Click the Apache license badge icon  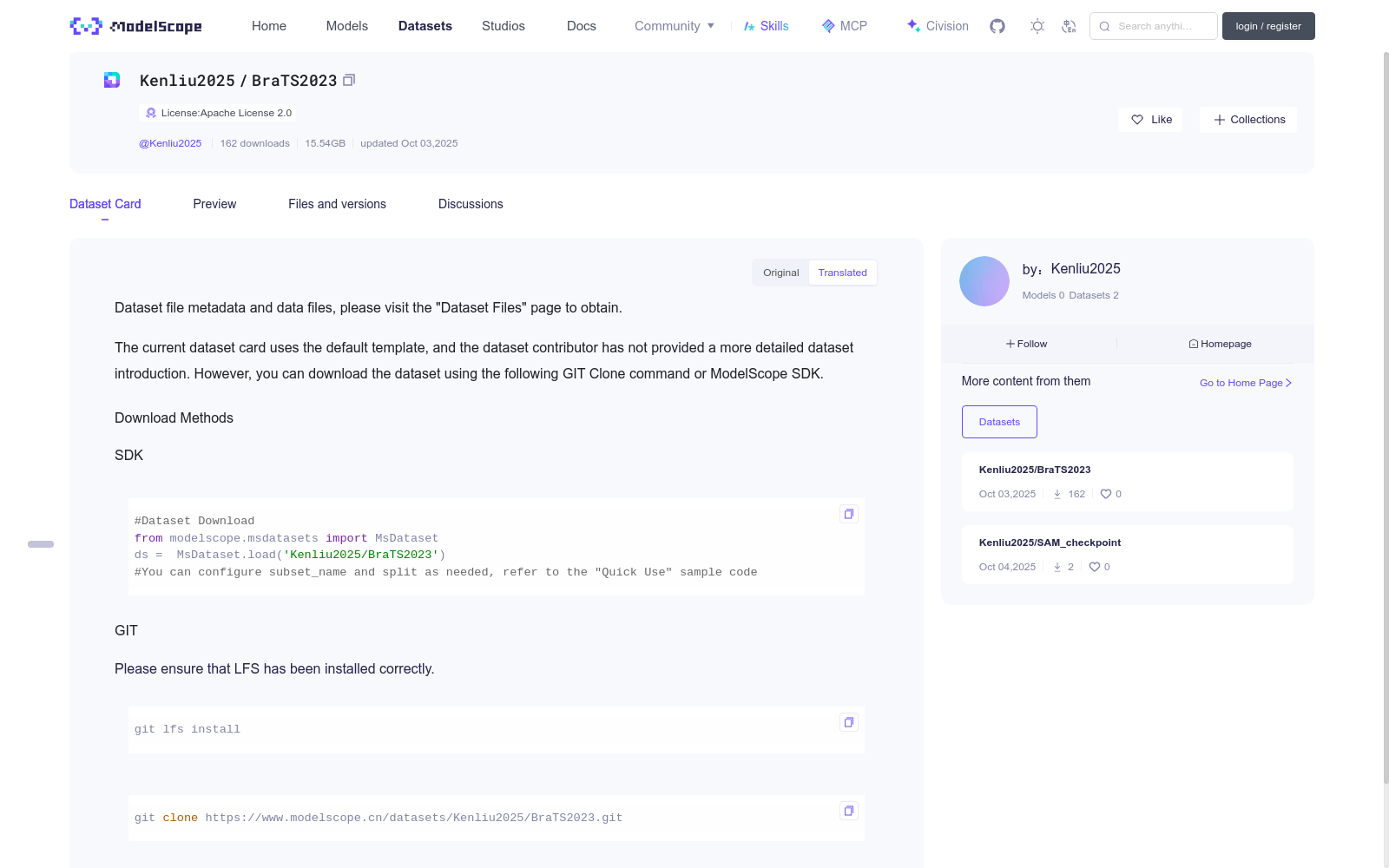[x=151, y=113]
